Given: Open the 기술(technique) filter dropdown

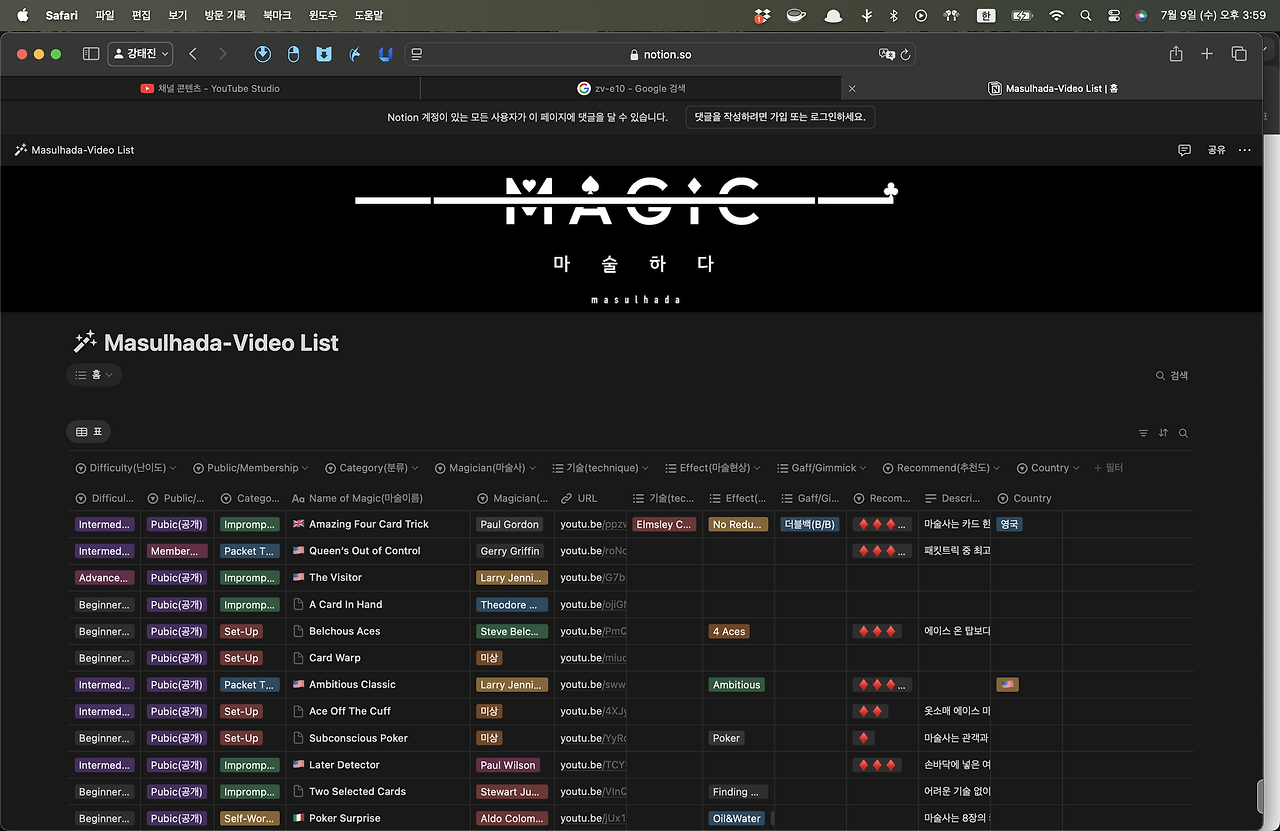Looking at the screenshot, I should point(600,468).
